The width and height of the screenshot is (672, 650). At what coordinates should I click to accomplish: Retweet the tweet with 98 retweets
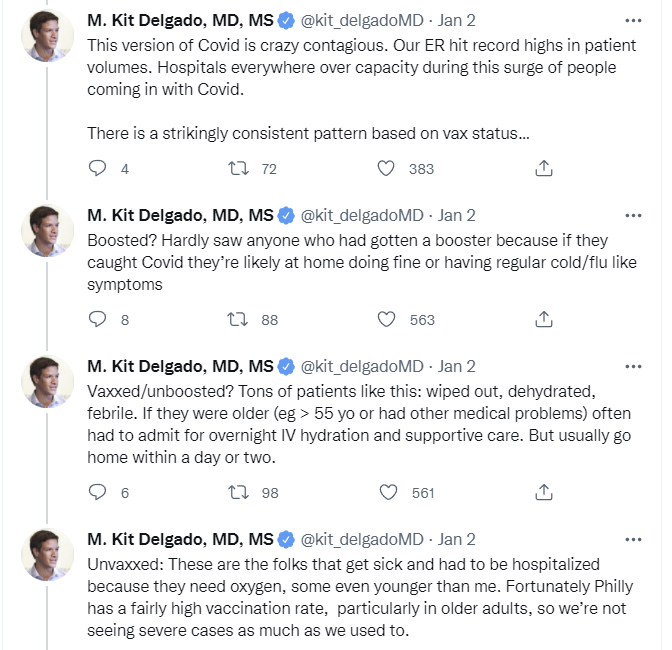point(238,492)
